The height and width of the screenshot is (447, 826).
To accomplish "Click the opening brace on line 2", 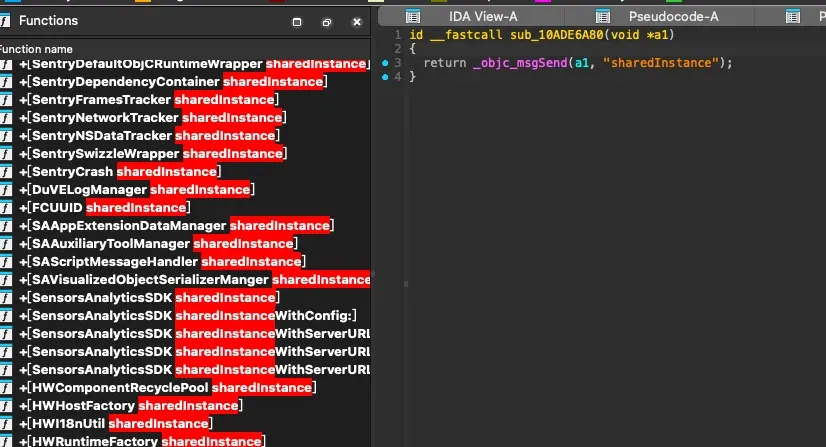I will pyautogui.click(x=412, y=49).
